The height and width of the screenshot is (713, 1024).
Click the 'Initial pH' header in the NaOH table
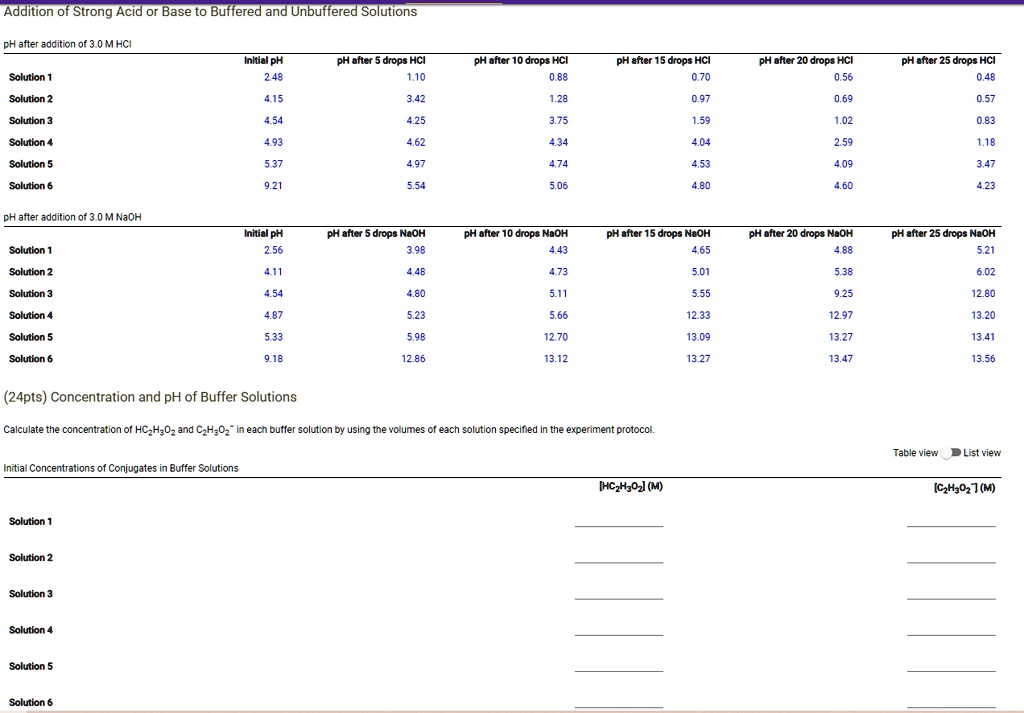pyautogui.click(x=263, y=233)
